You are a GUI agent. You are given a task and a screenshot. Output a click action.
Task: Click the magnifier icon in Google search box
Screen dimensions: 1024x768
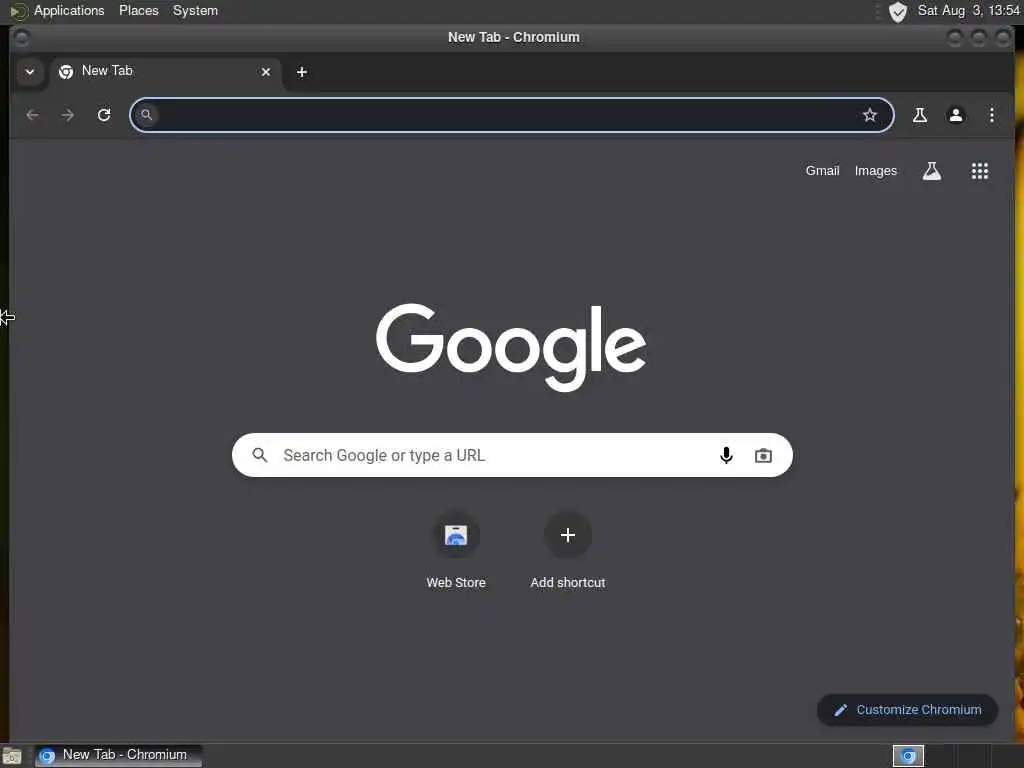[260, 455]
